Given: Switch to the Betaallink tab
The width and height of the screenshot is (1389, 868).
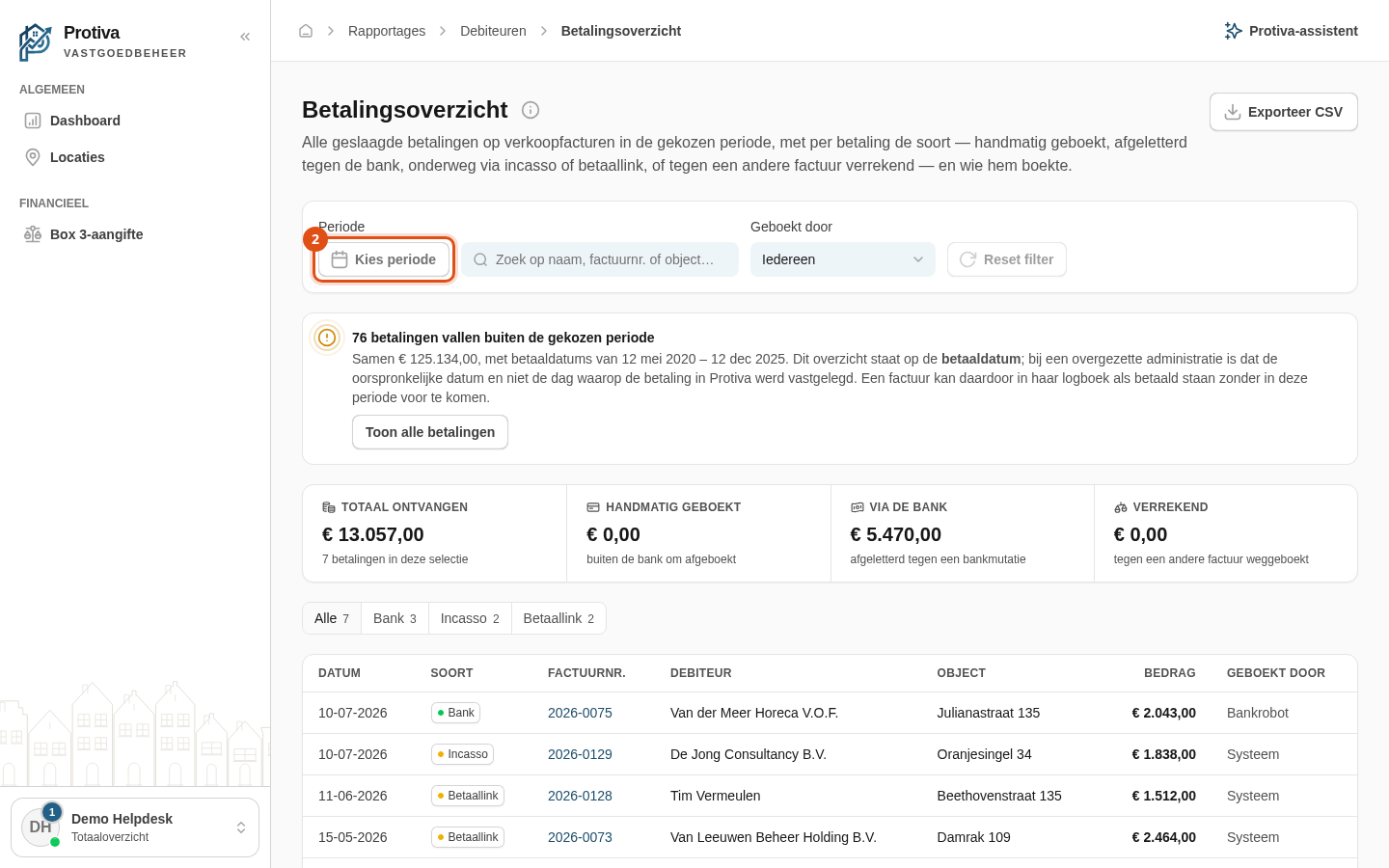Looking at the screenshot, I should point(558,618).
